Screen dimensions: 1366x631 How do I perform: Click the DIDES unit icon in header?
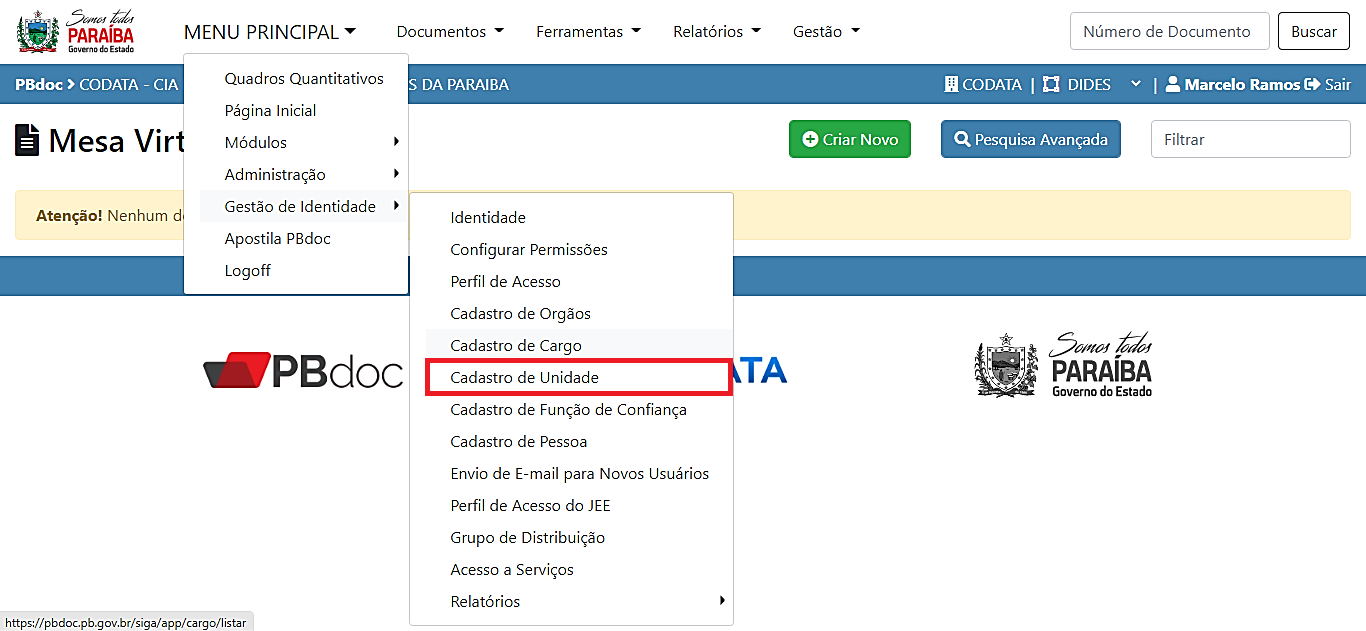point(1051,85)
